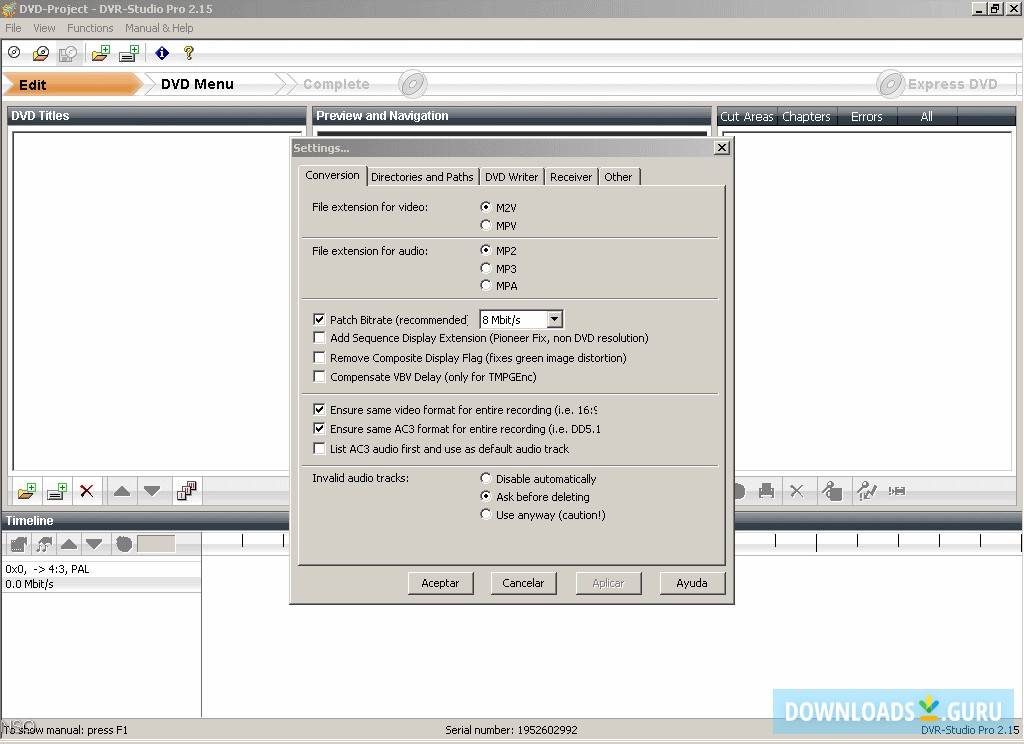Viewport: 1024px width, 744px height.
Task: Select Use anyway (caution!) option
Action: (486, 515)
